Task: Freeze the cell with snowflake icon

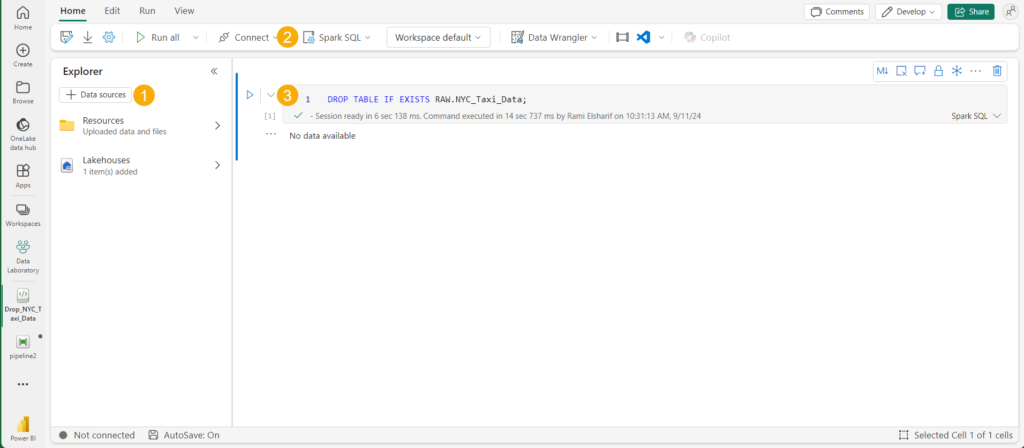Action: (x=956, y=70)
